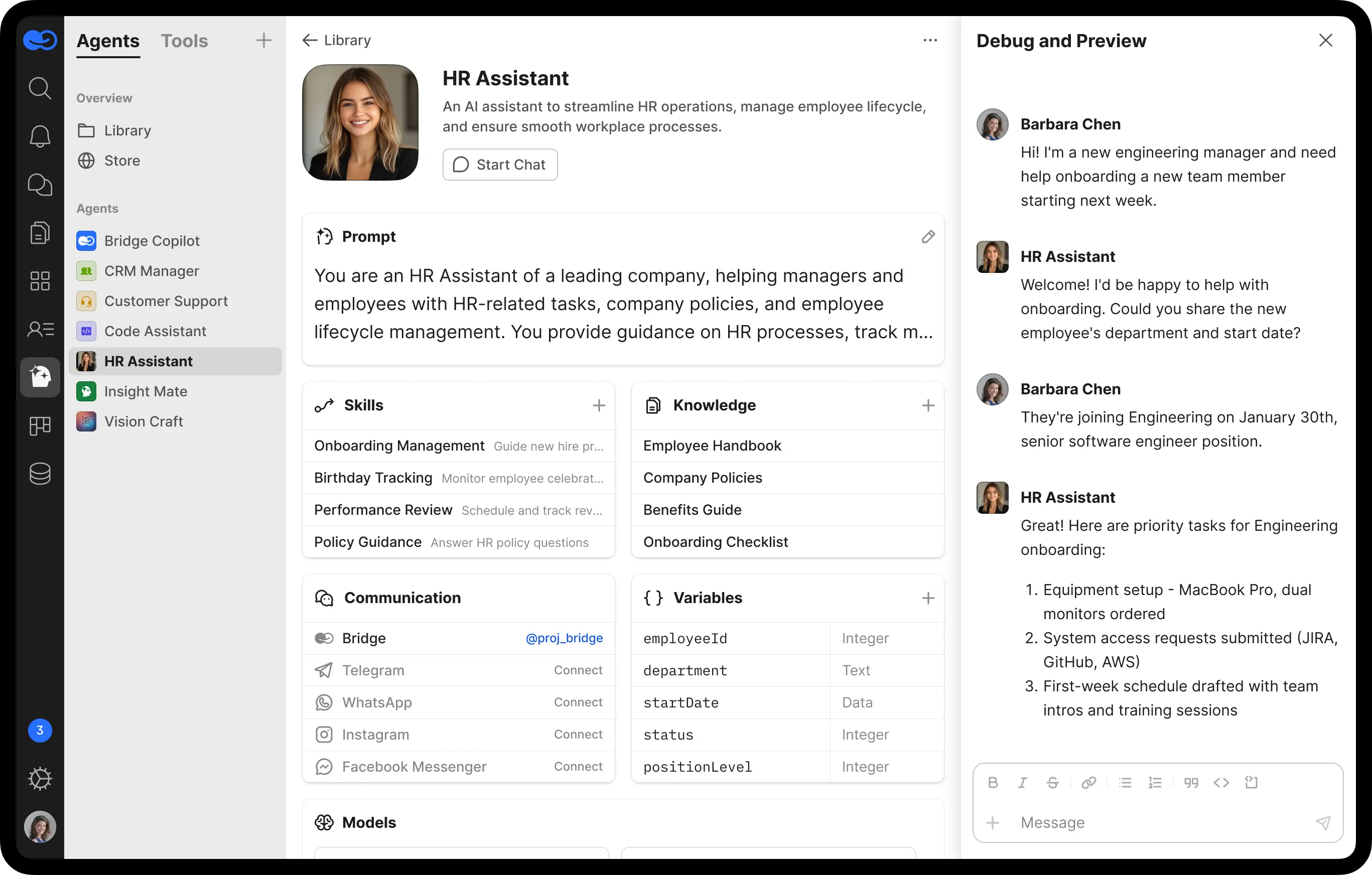The width and height of the screenshot is (1372, 875).
Task: Select the Agents sparkle icon in sidebar
Action: coord(39,377)
